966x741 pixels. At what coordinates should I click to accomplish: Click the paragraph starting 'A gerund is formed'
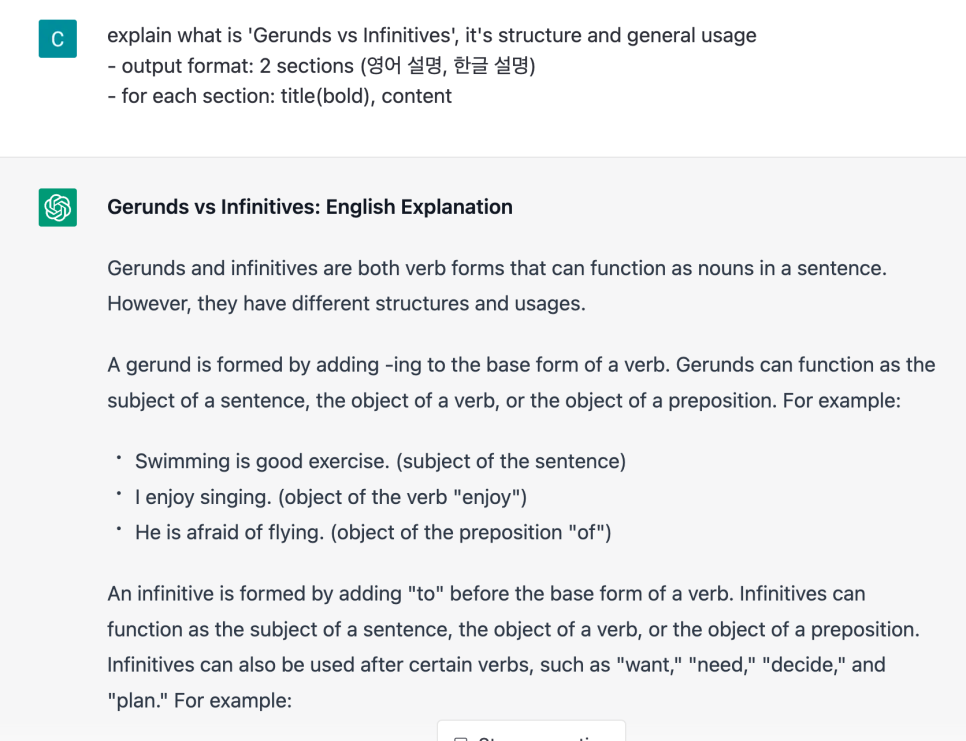coord(521,383)
